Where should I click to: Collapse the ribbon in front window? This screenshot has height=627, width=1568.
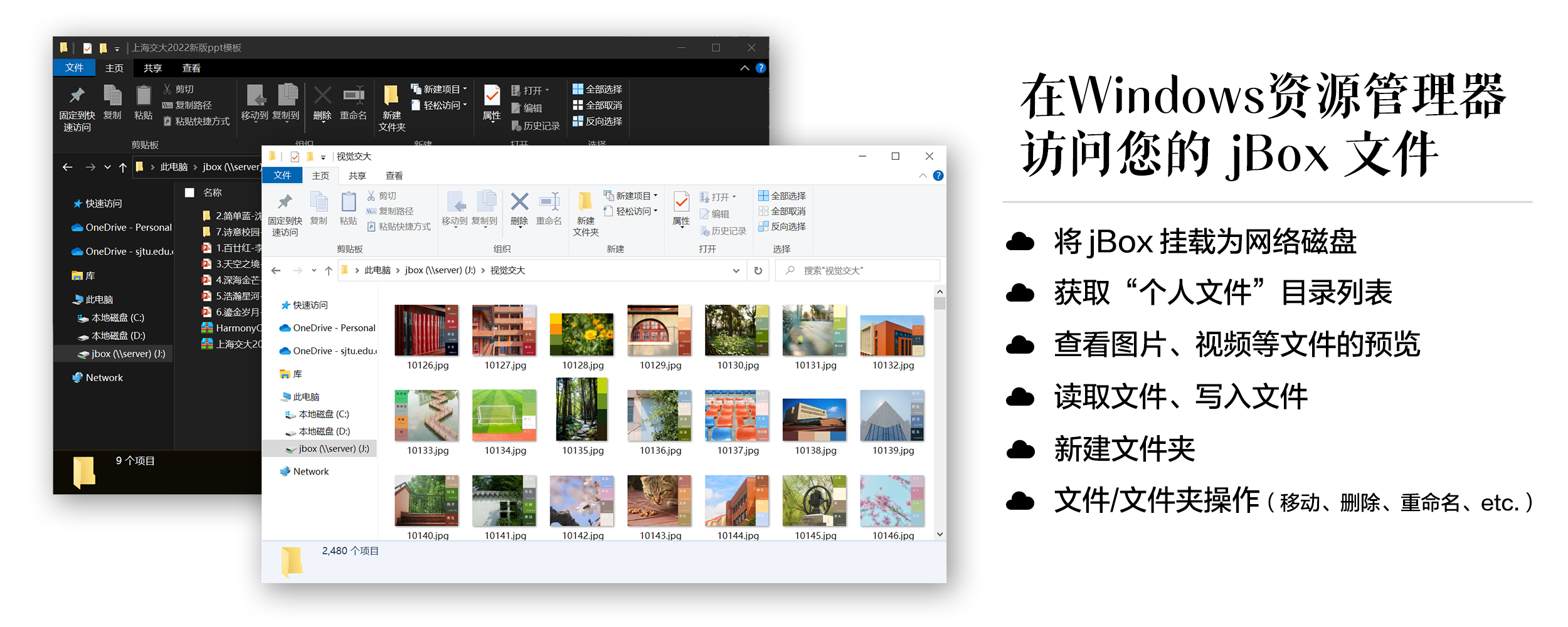923,176
